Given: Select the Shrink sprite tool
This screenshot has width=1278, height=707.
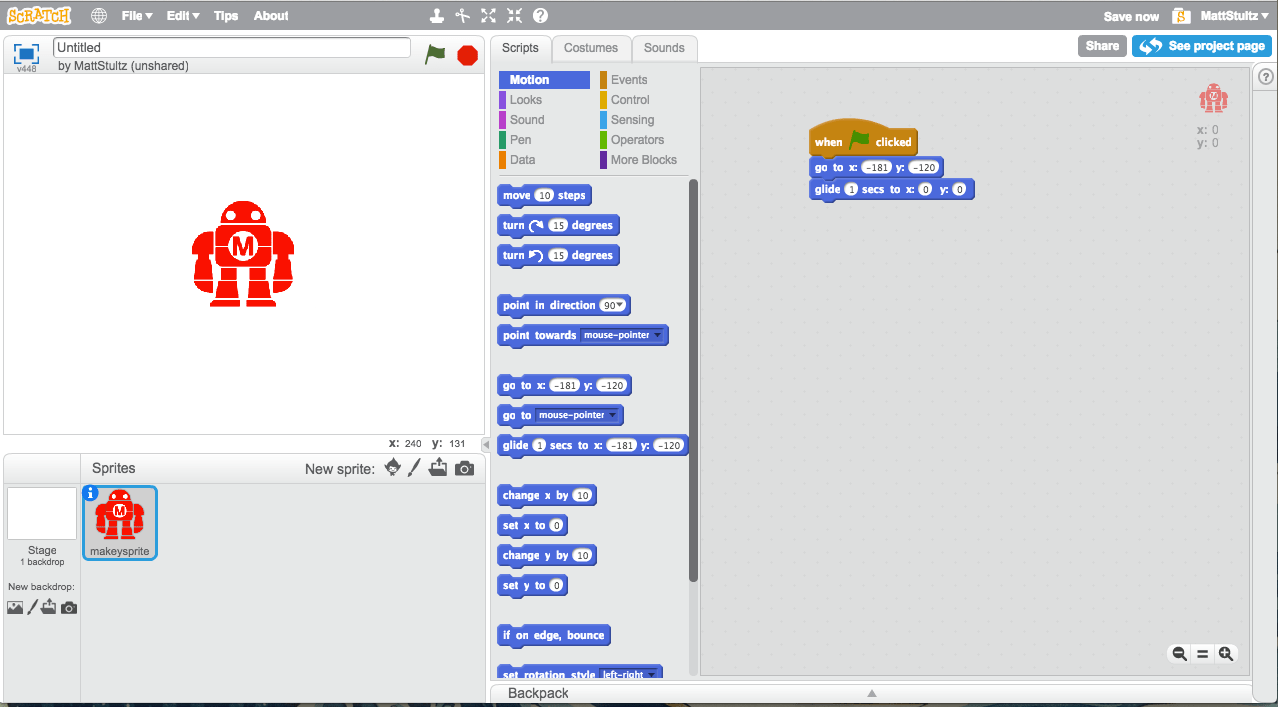Looking at the screenshot, I should coord(514,16).
